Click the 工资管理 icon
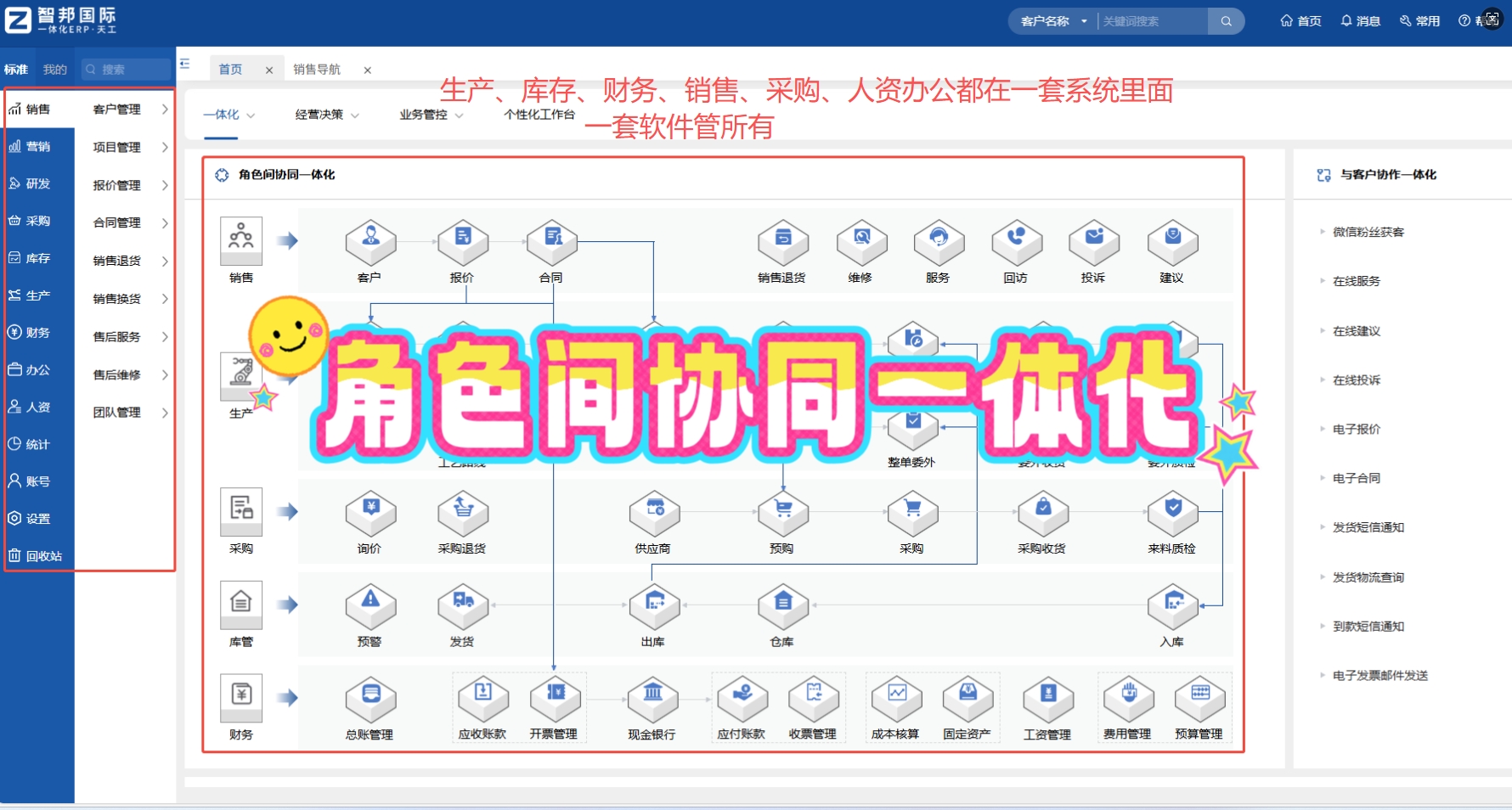Viewport: 1512px width, 810px height. pos(1048,700)
